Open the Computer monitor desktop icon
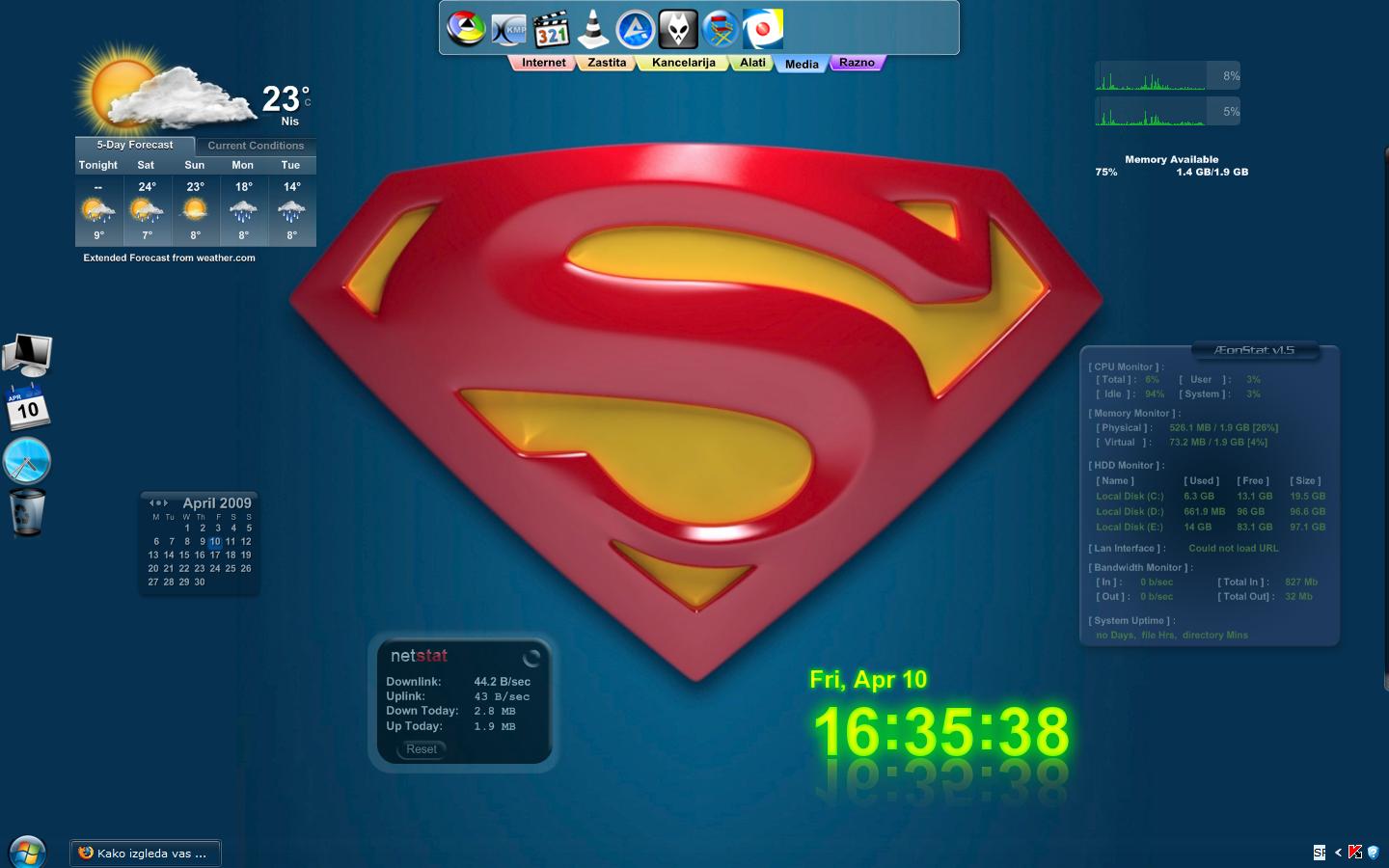 pos(27,356)
